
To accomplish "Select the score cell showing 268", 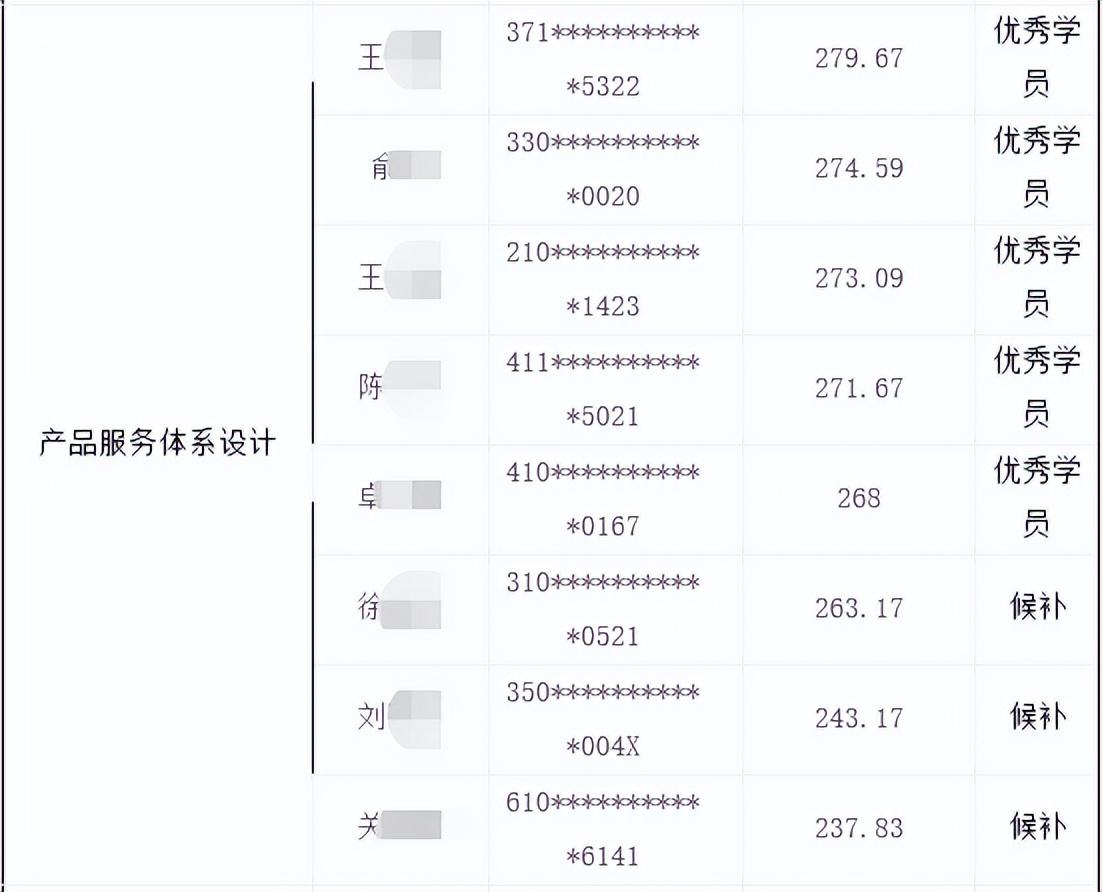I will [858, 499].
